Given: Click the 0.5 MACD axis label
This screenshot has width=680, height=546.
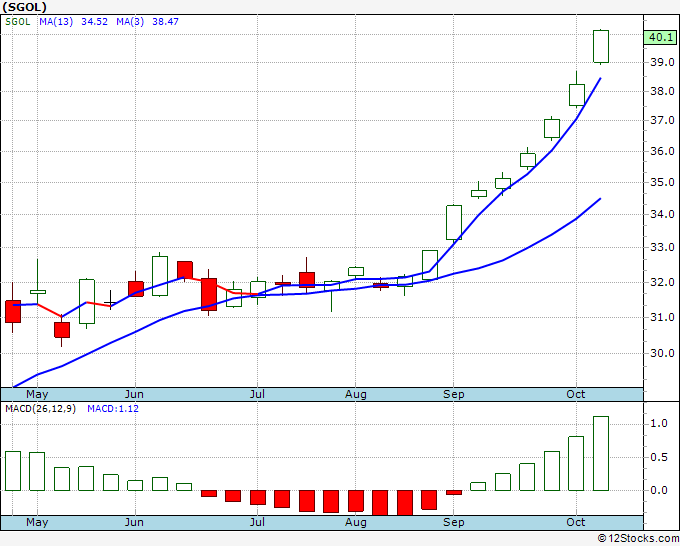Looking at the screenshot, I should [659, 457].
